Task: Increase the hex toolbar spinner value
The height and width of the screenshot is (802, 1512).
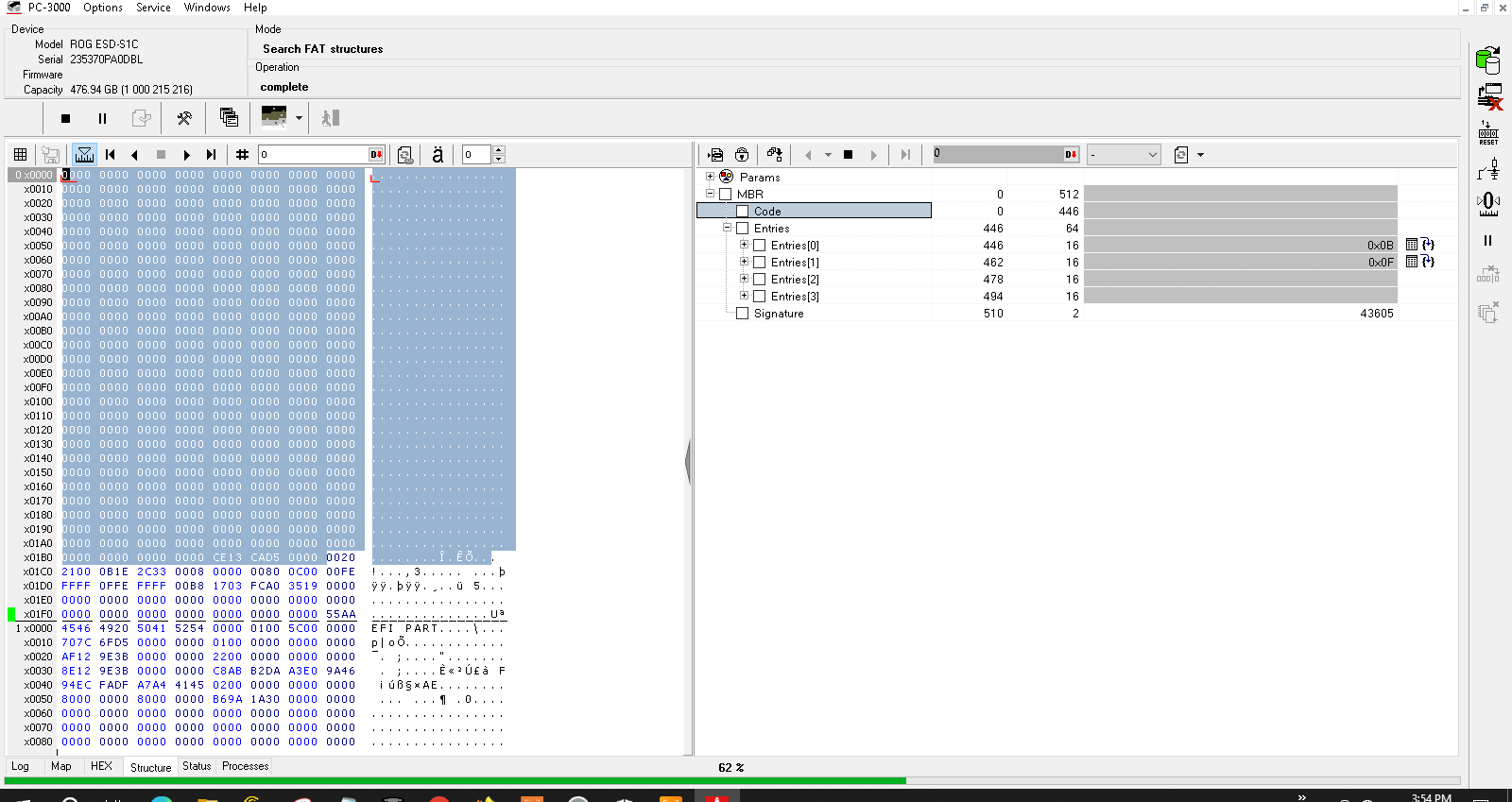Action: tap(499, 150)
